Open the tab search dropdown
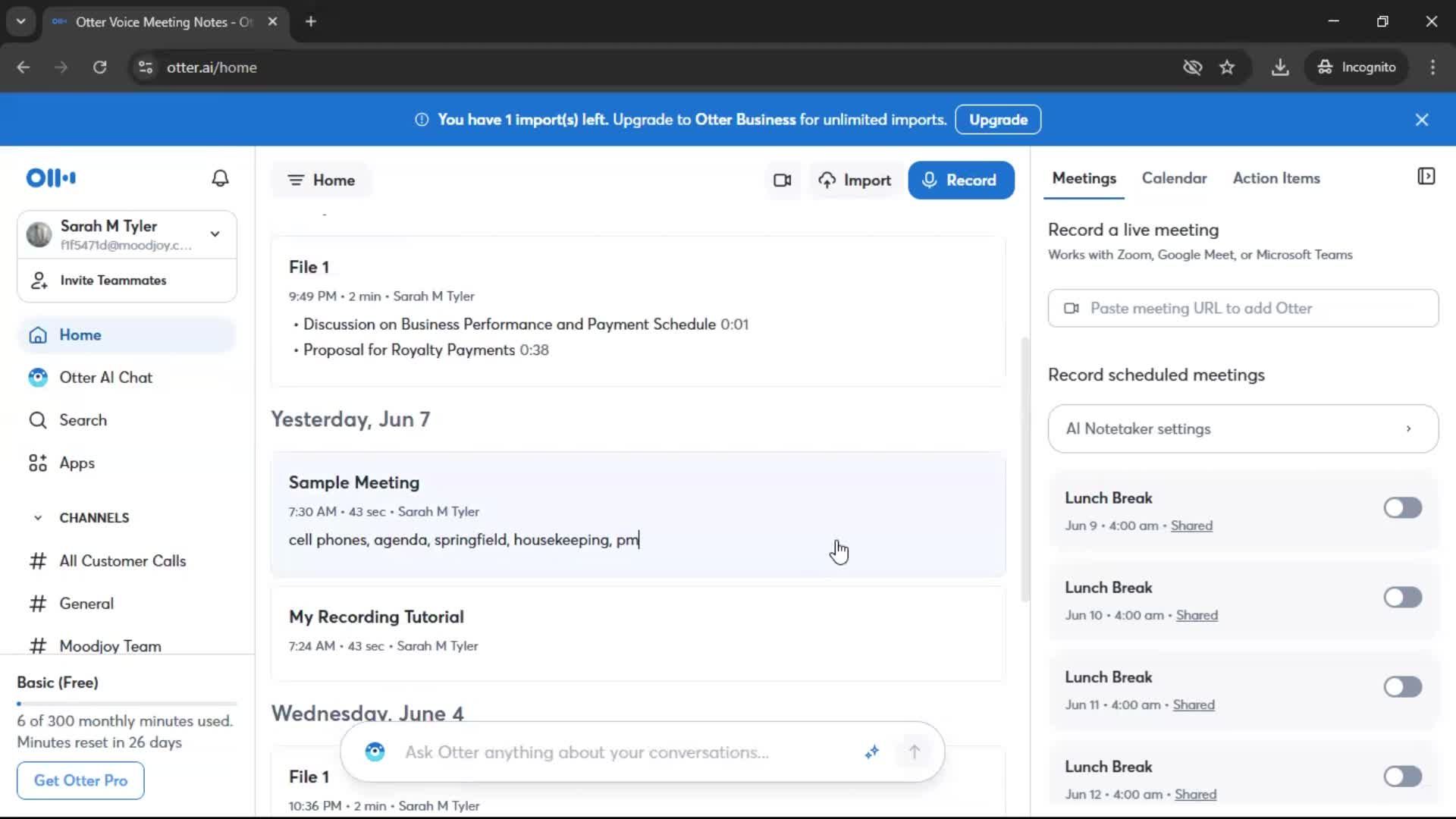Screen dimensions: 1456x819 (21, 22)
